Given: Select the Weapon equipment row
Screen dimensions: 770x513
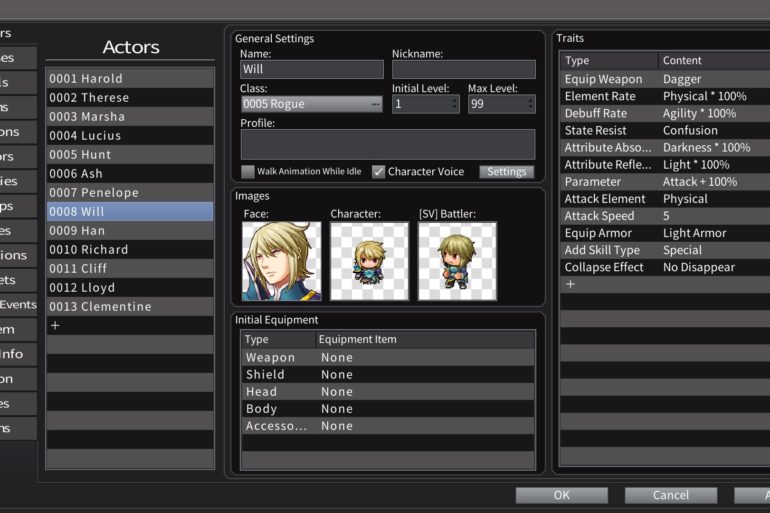Looking at the screenshot, I should [x=387, y=358].
